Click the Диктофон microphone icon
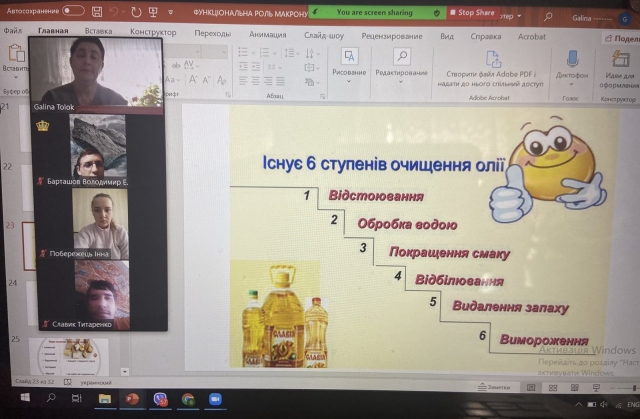Image resolution: width=640 pixels, height=419 pixels. point(572,59)
